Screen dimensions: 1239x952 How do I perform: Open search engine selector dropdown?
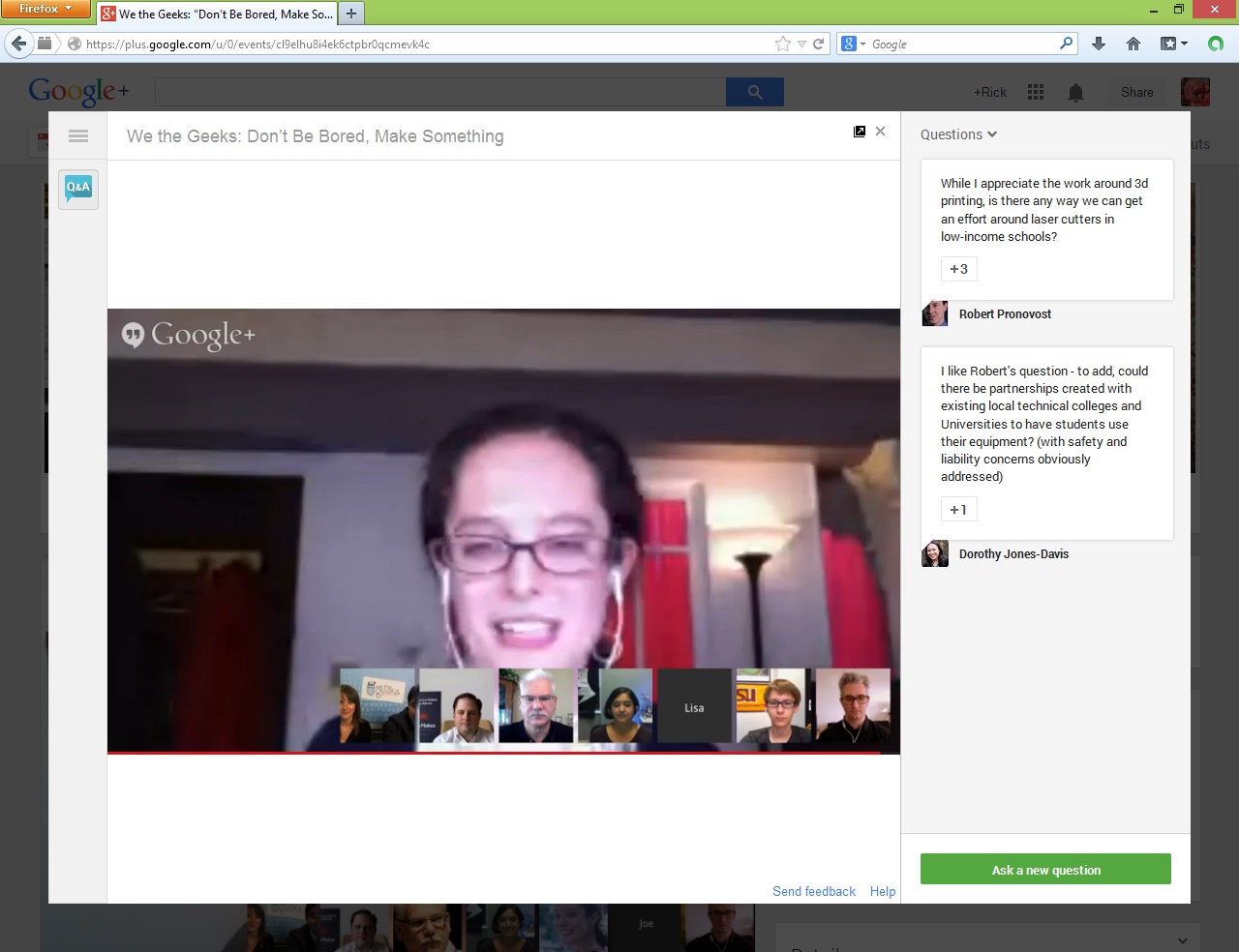point(853,44)
